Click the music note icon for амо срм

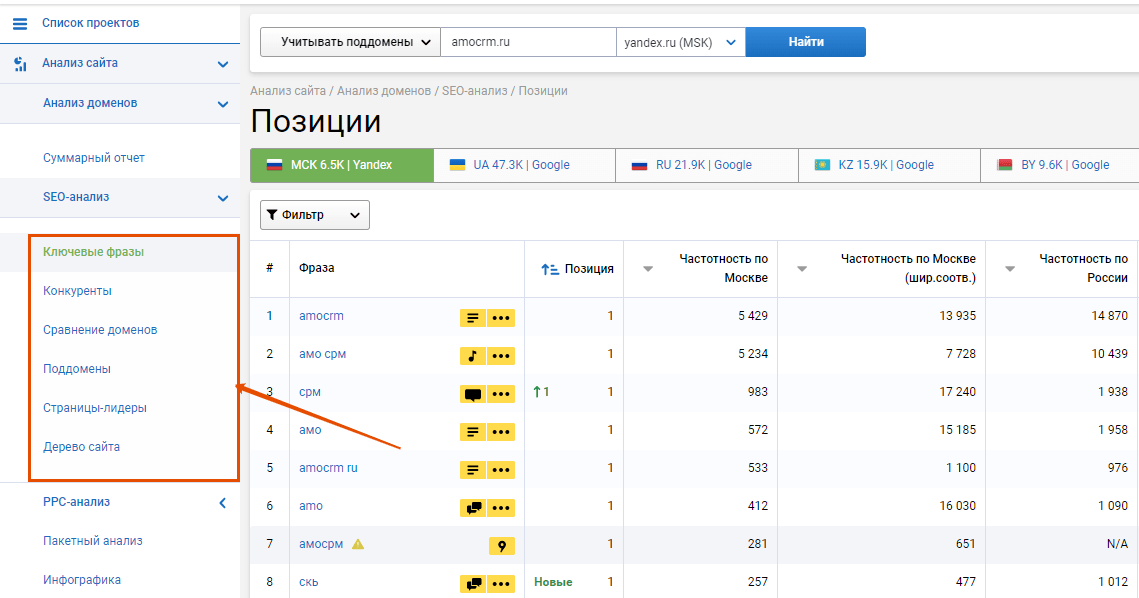pos(473,355)
